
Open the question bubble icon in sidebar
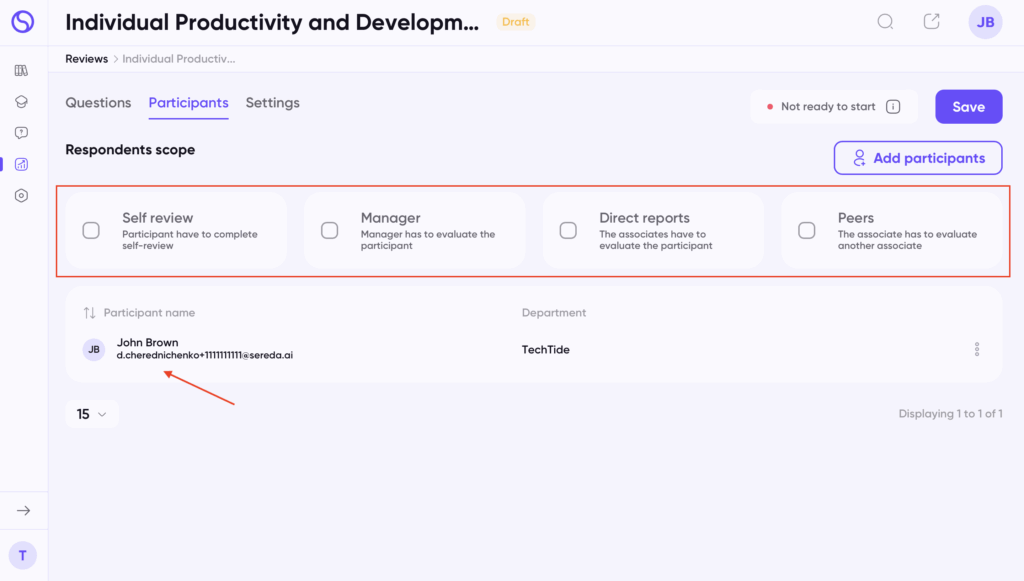point(22,133)
